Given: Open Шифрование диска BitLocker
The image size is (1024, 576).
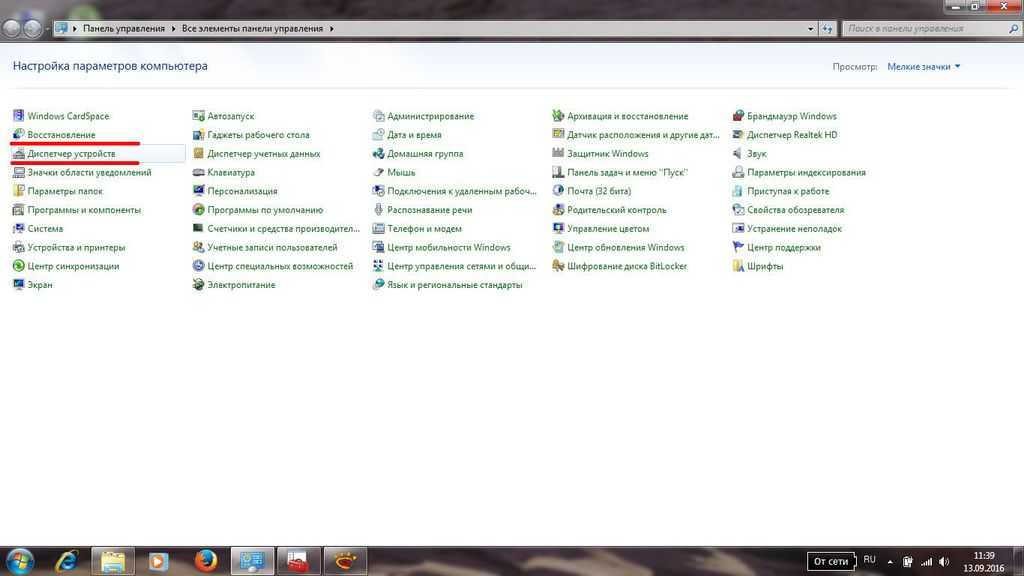Looking at the screenshot, I should click(x=628, y=266).
